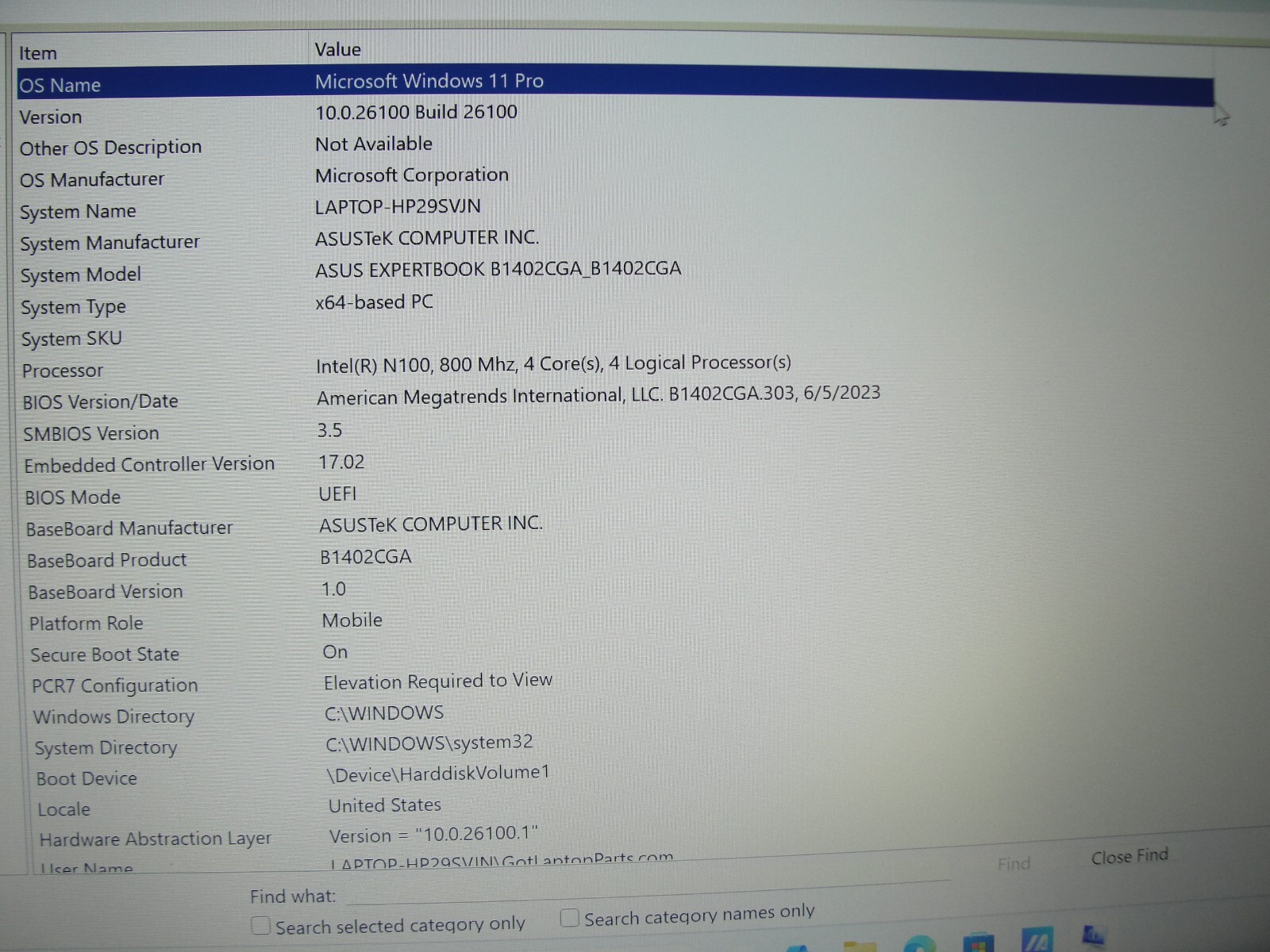Click the value LAPTOP-HP29SVJN
1270x952 pixels.
tap(398, 206)
